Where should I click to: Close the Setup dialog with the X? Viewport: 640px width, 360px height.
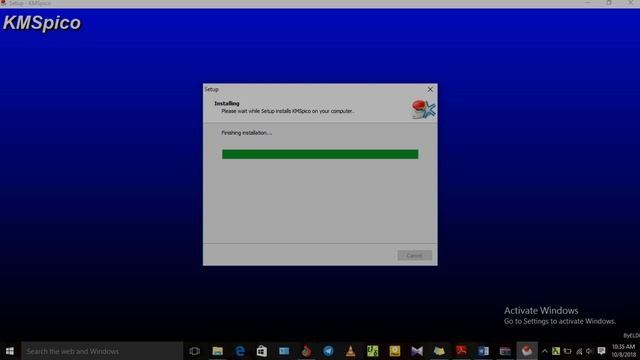point(430,89)
